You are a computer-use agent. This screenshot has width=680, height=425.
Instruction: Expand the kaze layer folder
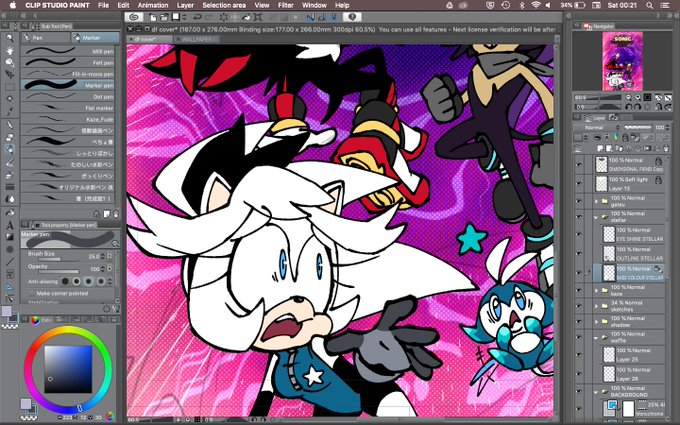pyautogui.click(x=596, y=291)
